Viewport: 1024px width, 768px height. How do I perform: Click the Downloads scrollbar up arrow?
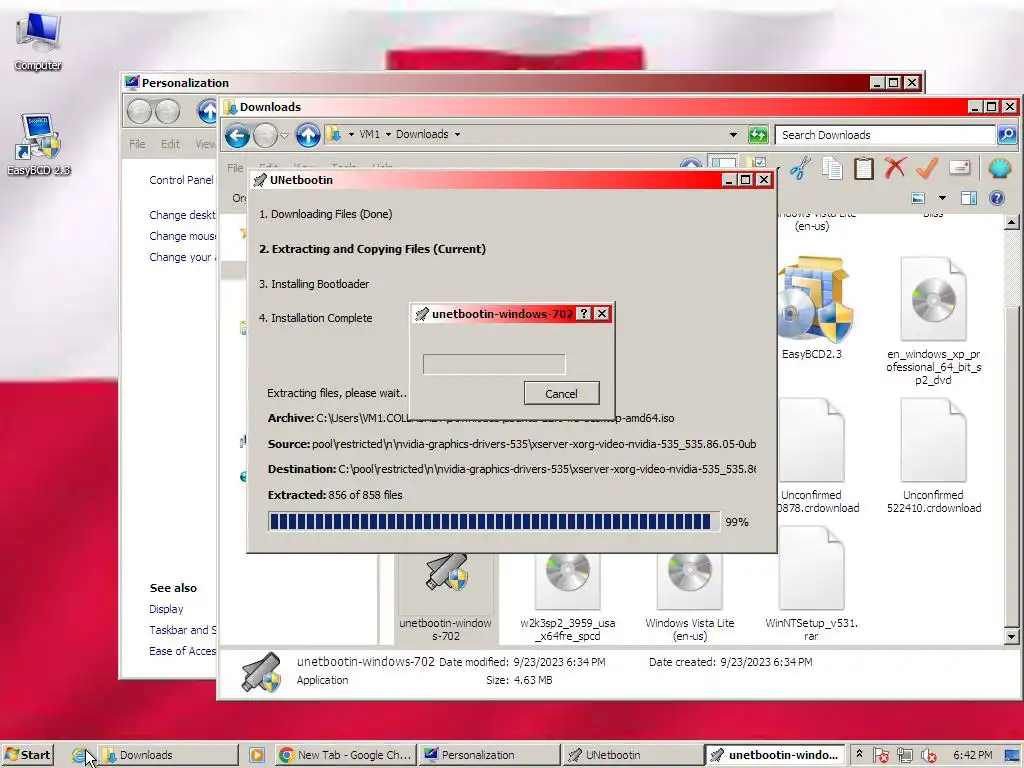point(1011,223)
